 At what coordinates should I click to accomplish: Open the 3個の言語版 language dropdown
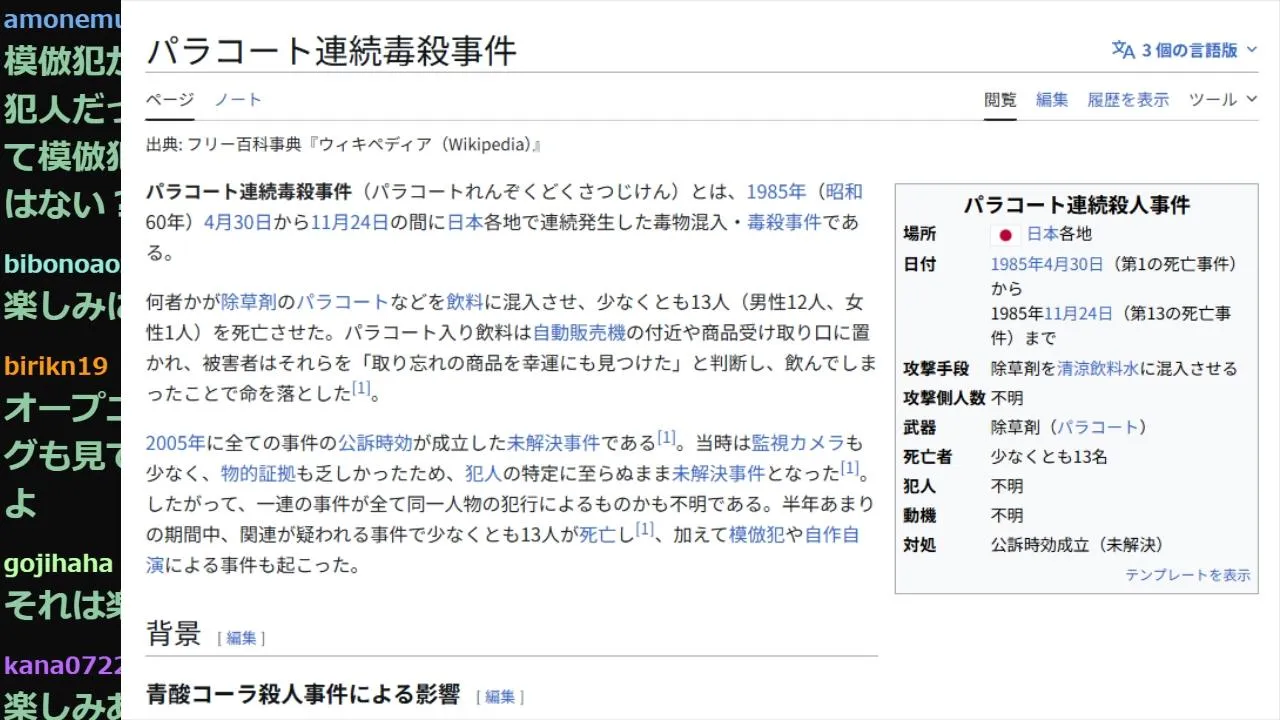(1185, 49)
